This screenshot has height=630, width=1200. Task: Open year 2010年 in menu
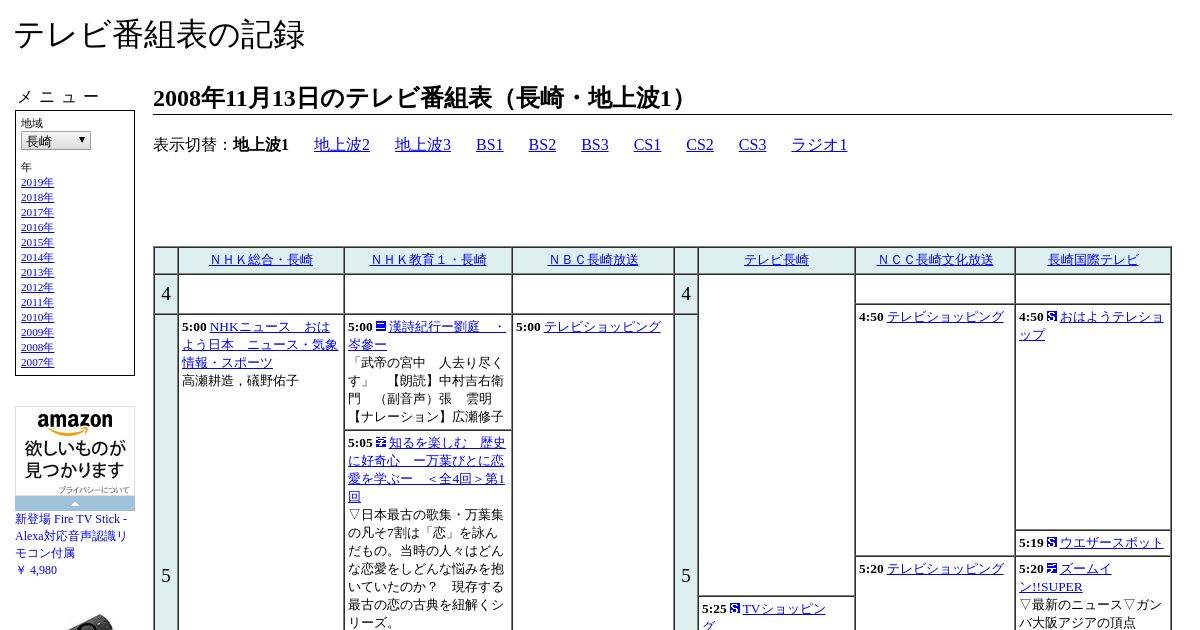(37, 317)
